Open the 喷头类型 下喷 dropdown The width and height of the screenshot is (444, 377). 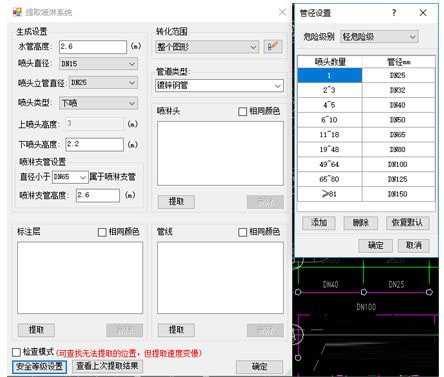click(x=98, y=103)
